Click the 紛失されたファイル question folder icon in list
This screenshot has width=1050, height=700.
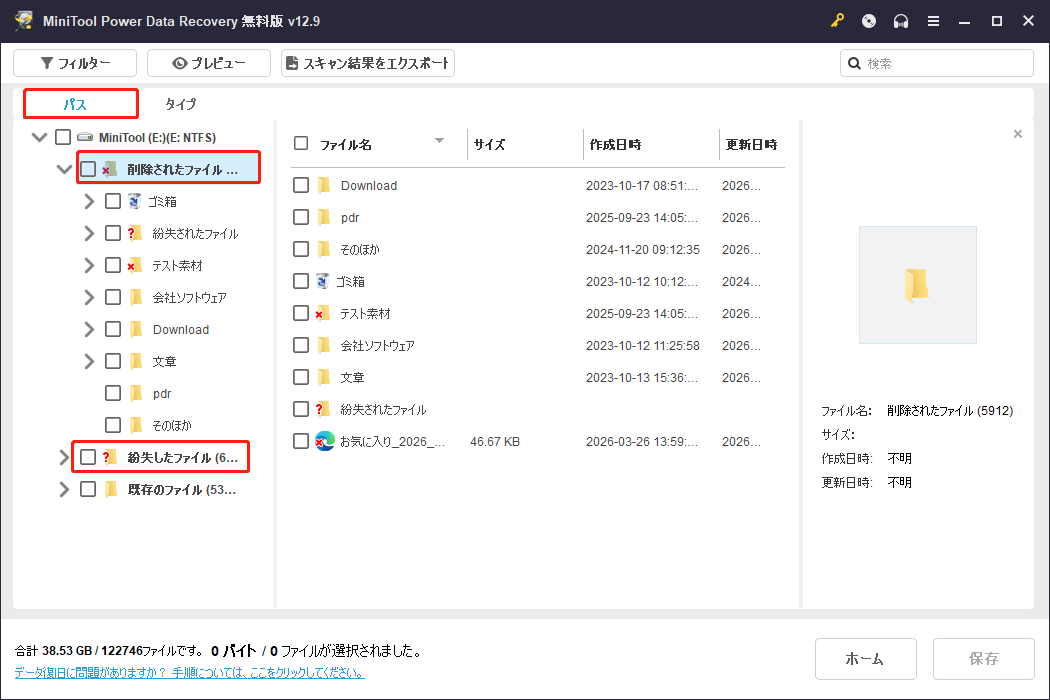323,409
